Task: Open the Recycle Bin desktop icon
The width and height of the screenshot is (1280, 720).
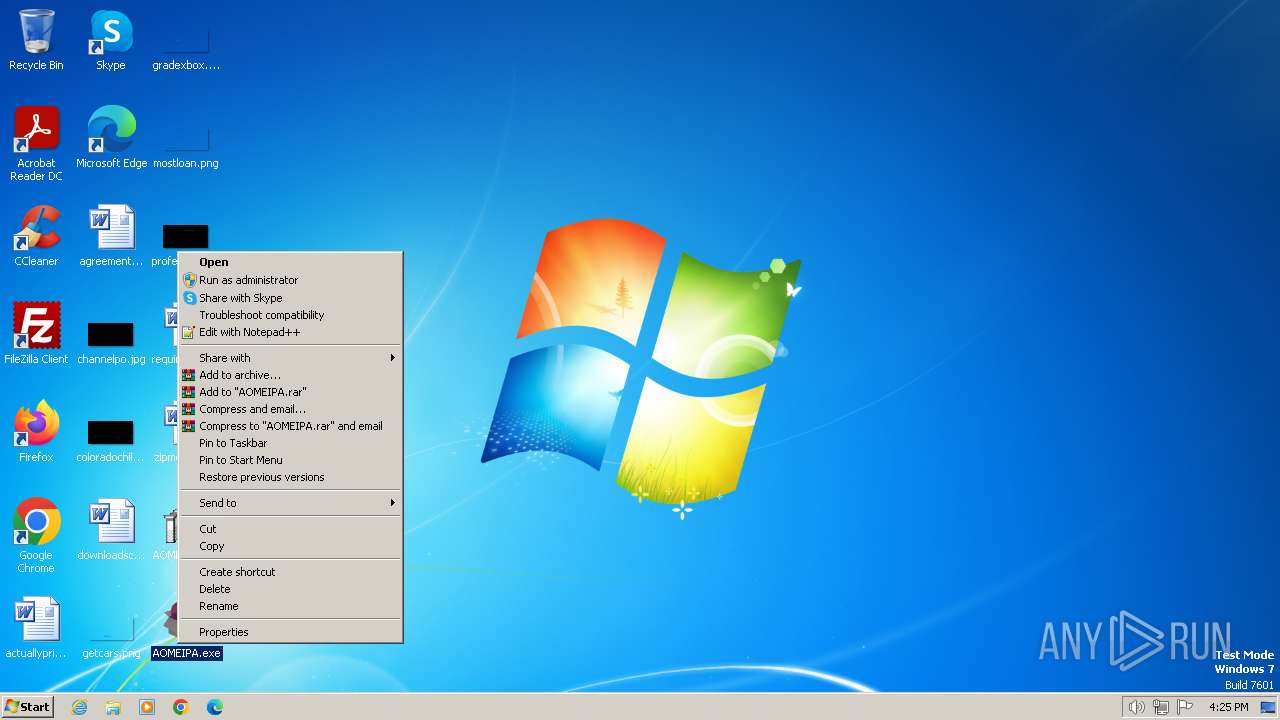Action: click(36, 40)
